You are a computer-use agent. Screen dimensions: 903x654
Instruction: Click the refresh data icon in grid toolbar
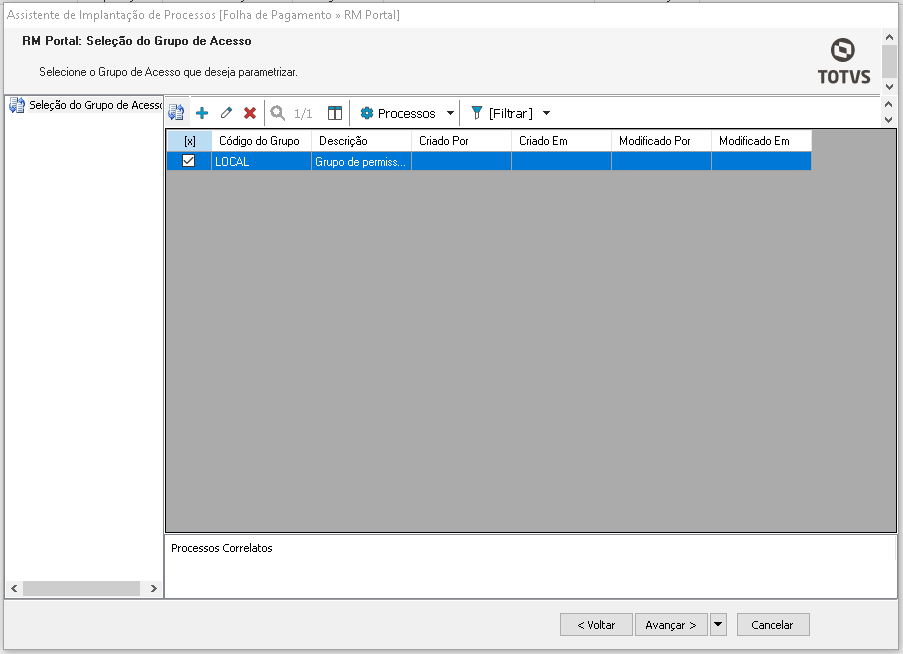176,113
